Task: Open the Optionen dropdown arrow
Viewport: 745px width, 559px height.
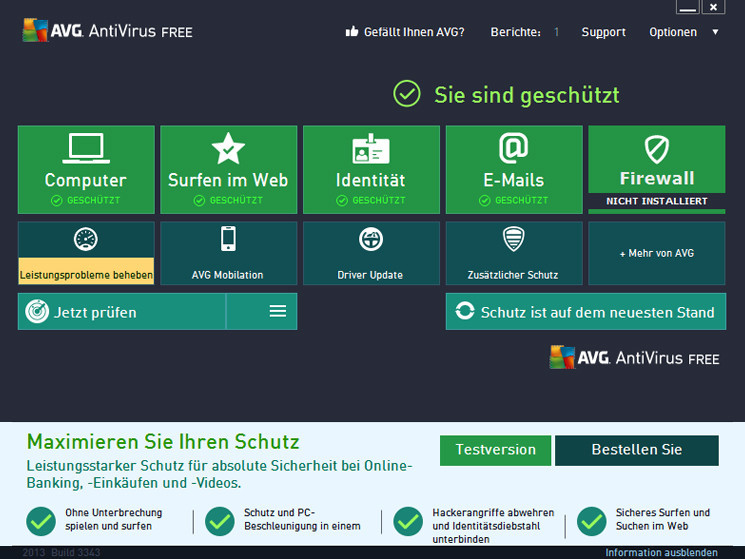Action: click(x=715, y=32)
